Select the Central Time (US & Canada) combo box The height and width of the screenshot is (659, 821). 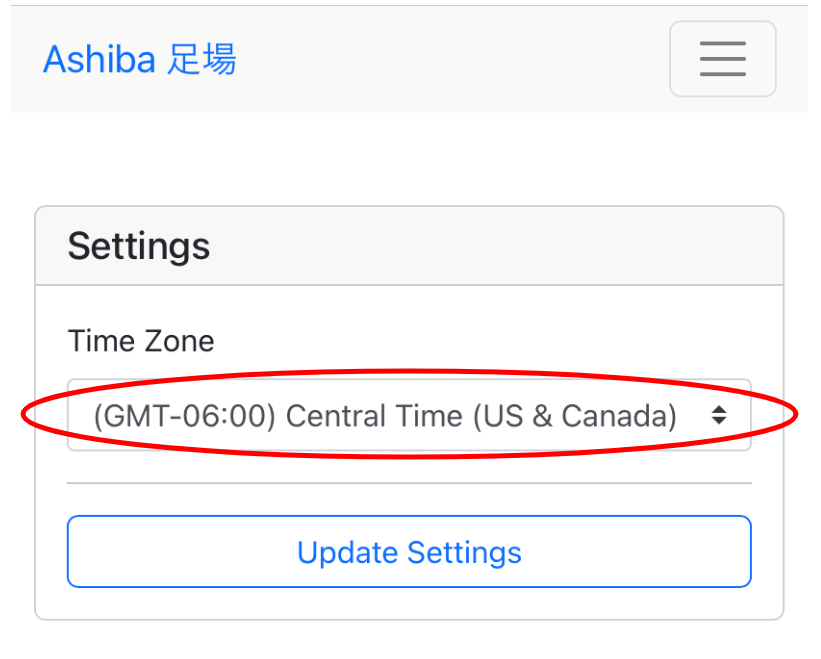click(x=408, y=415)
